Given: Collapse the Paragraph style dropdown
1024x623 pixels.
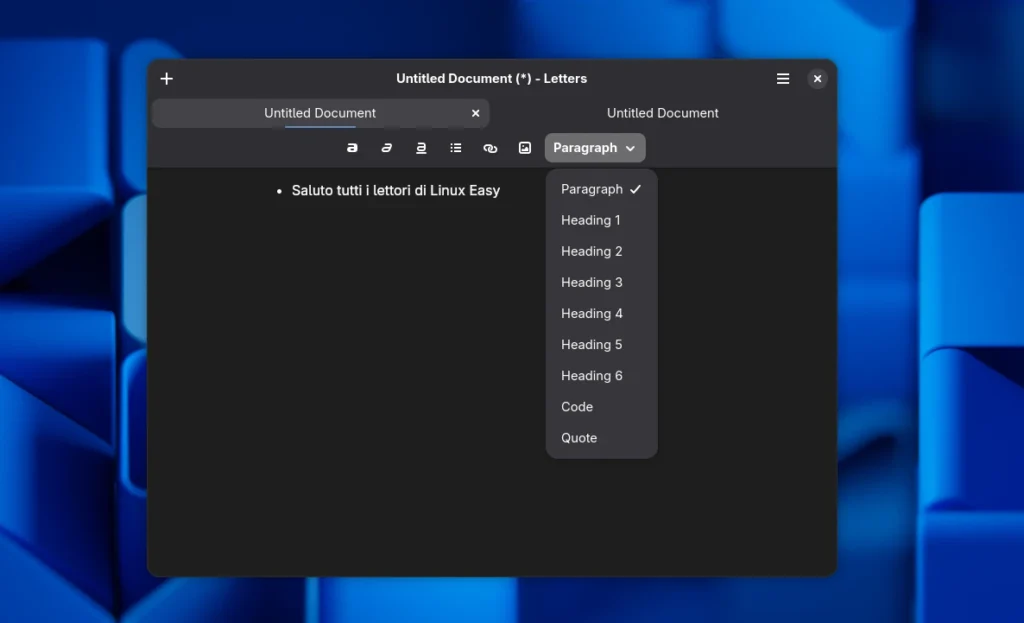Looking at the screenshot, I should 595,148.
